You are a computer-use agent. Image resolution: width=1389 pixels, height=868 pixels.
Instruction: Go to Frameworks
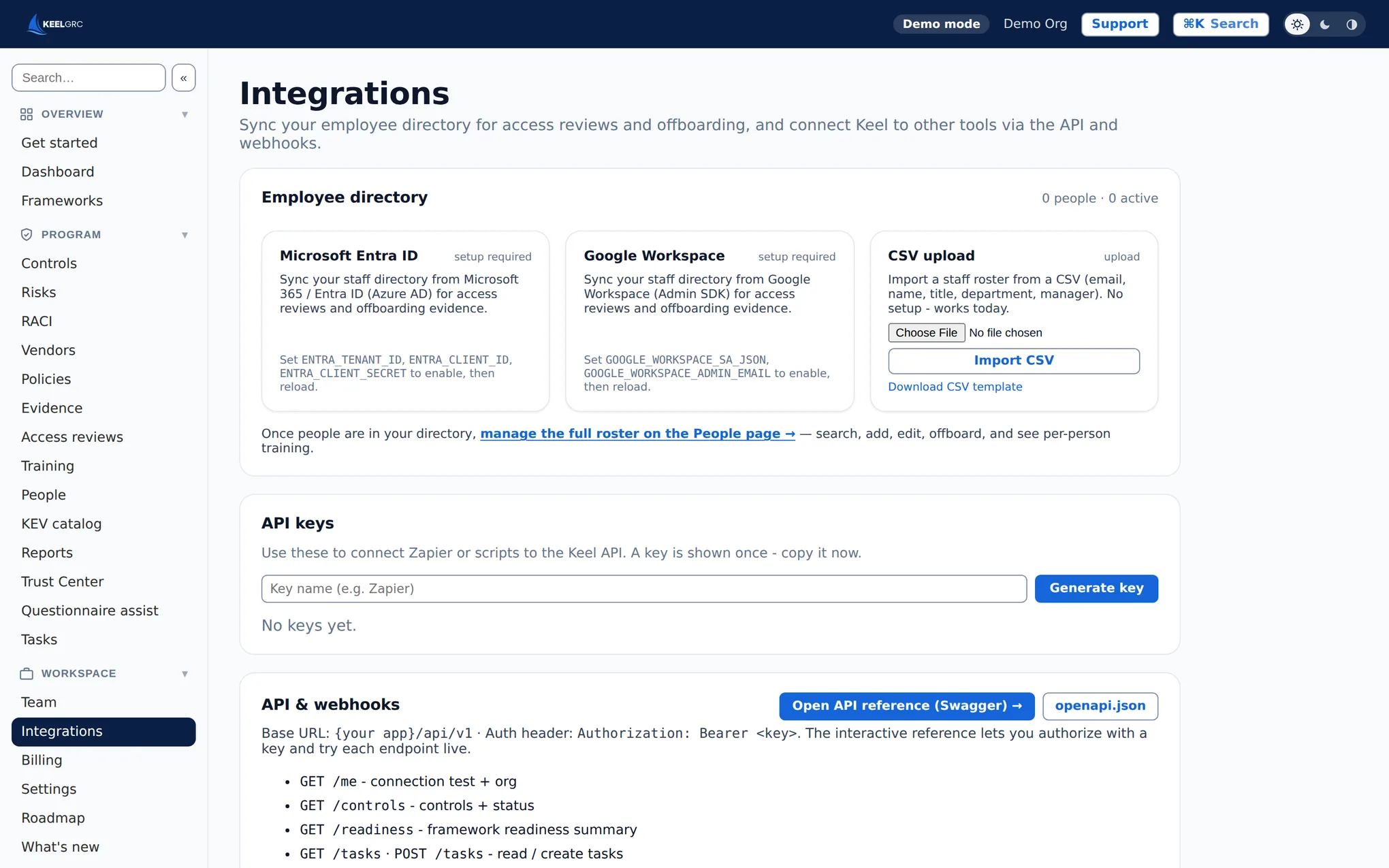(103, 201)
